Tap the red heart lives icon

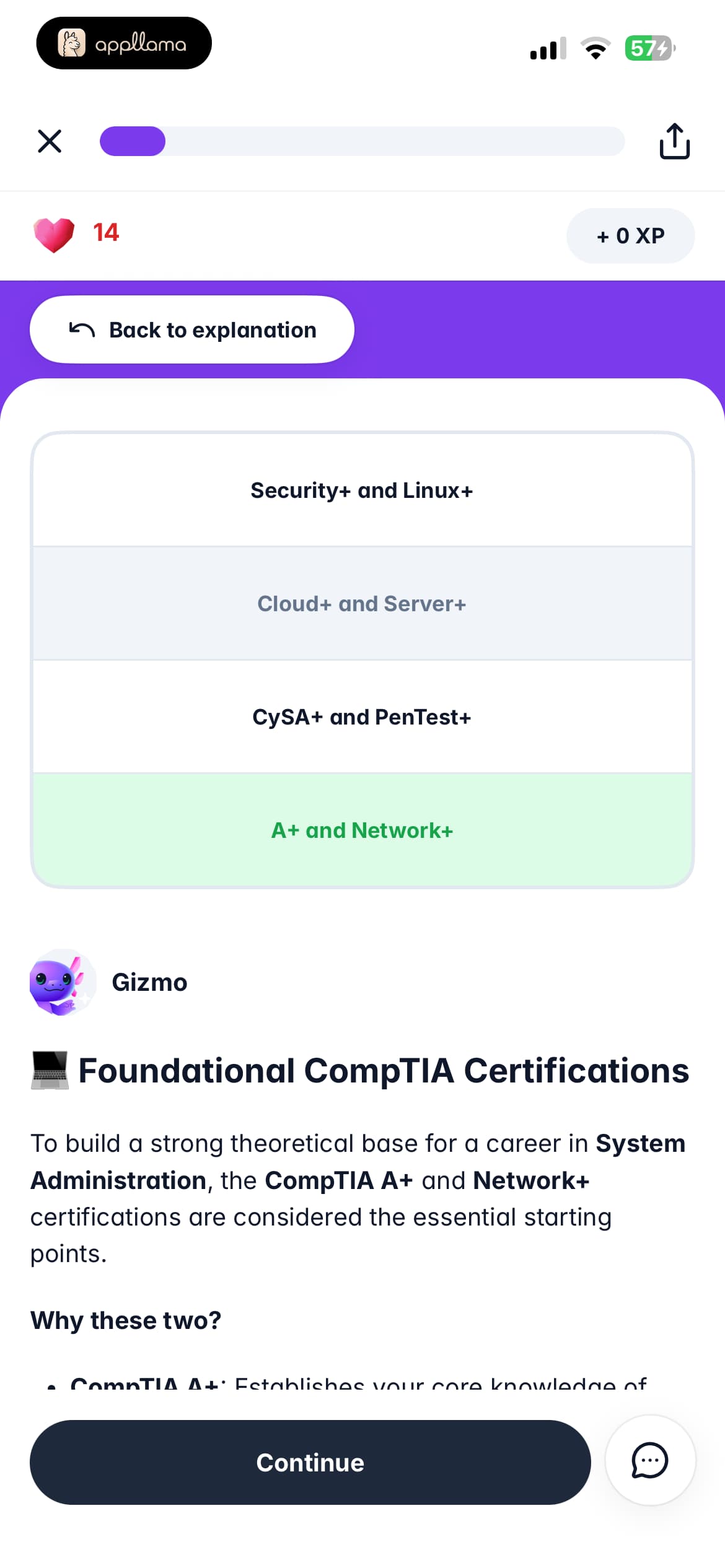(54, 235)
